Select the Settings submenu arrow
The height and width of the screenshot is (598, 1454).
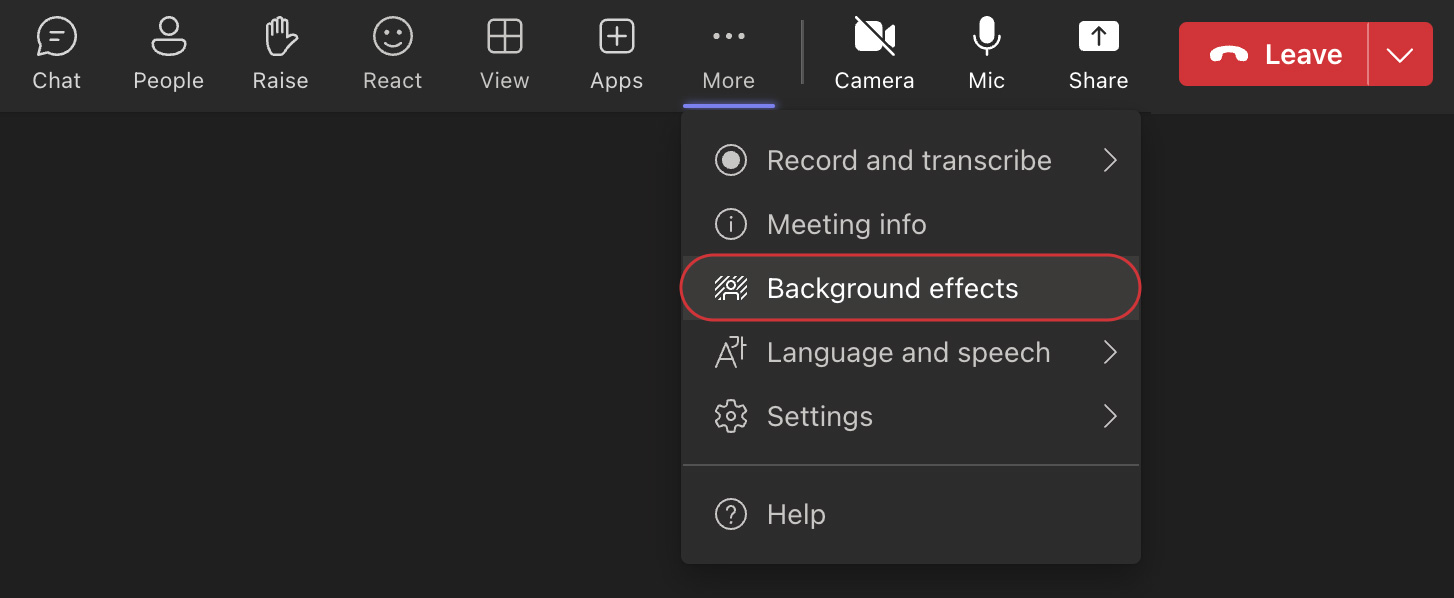click(1110, 416)
